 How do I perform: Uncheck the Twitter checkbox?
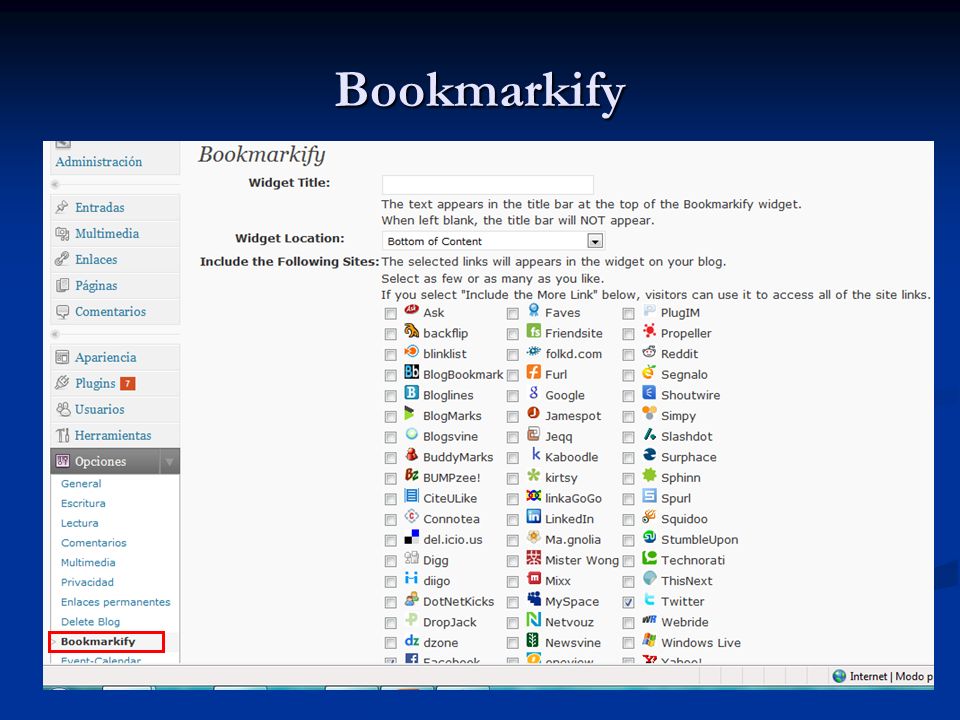point(628,602)
